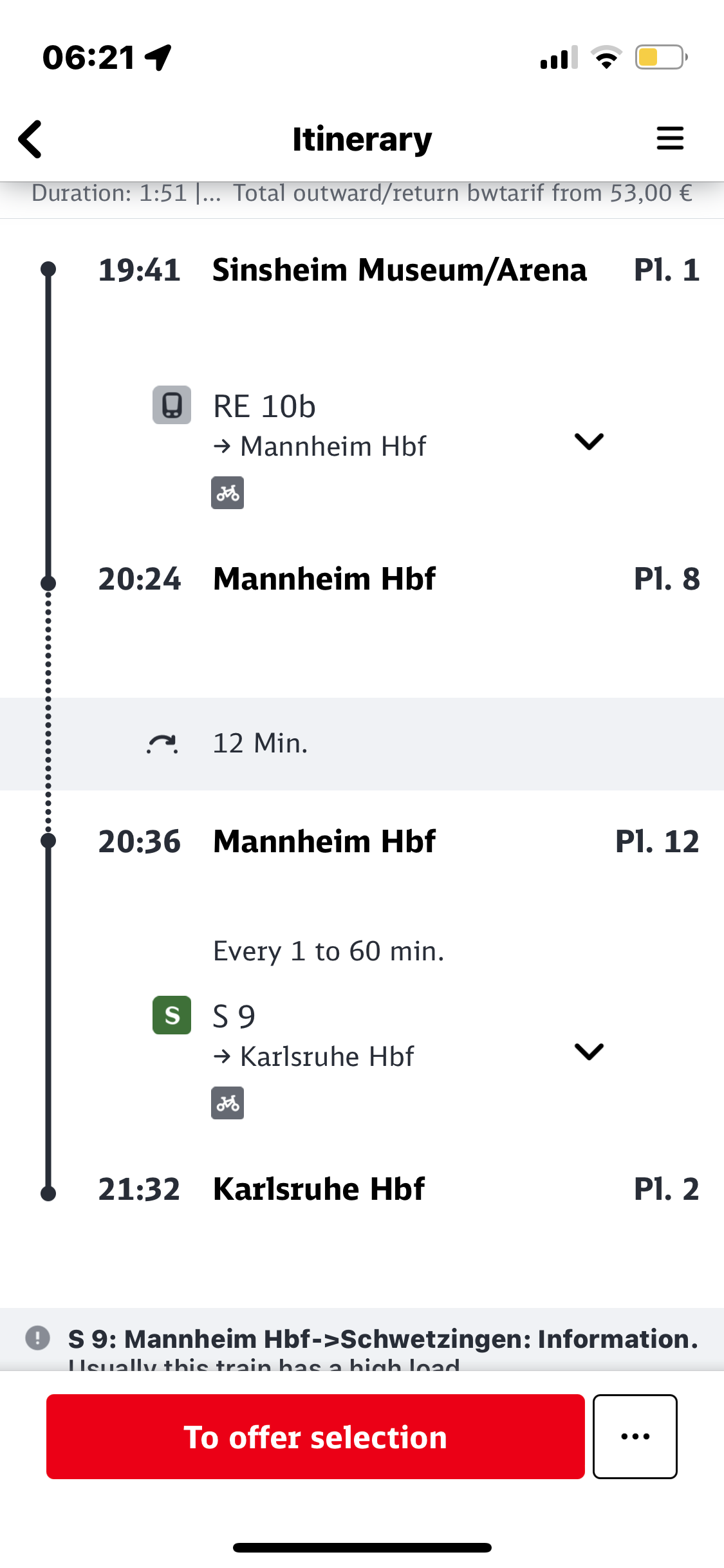Expand RE 10b intermediate stops
Screen dimensions: 724x1568
click(588, 442)
